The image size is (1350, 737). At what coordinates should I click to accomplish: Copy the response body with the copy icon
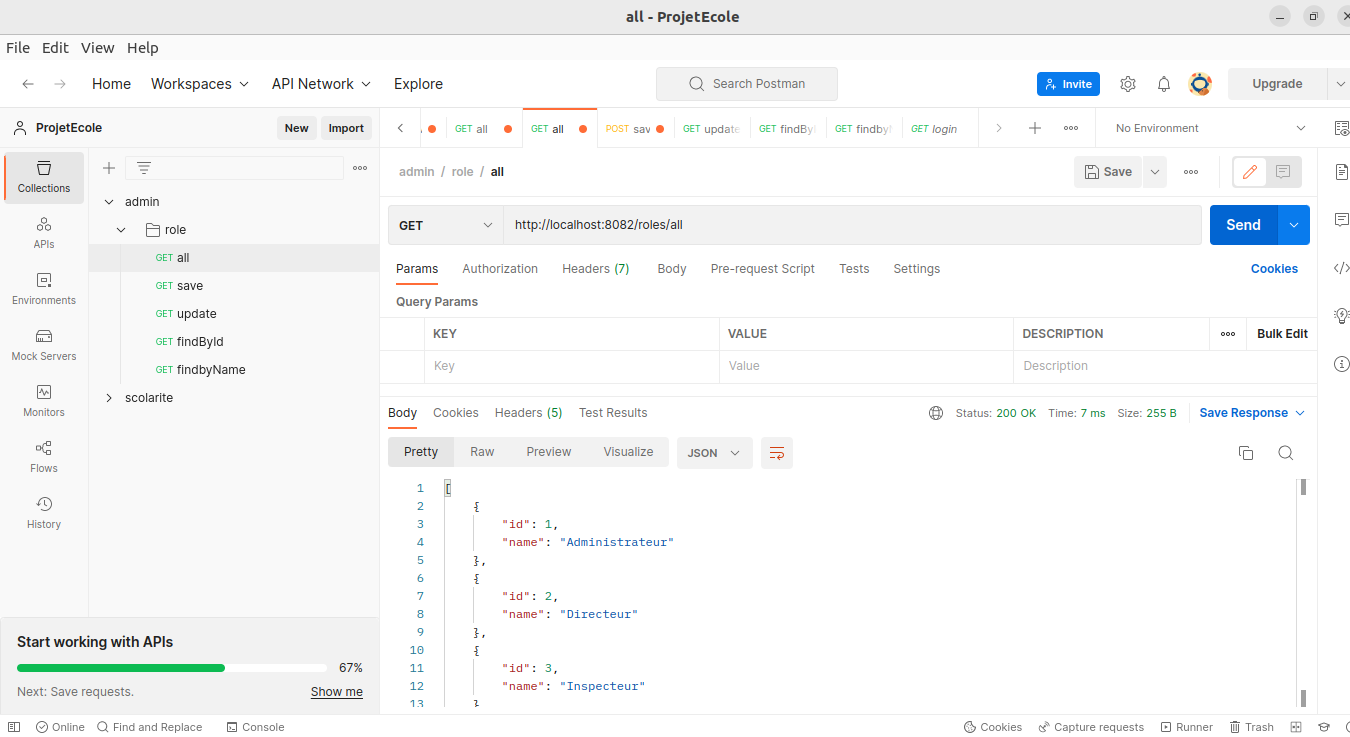coord(1246,453)
